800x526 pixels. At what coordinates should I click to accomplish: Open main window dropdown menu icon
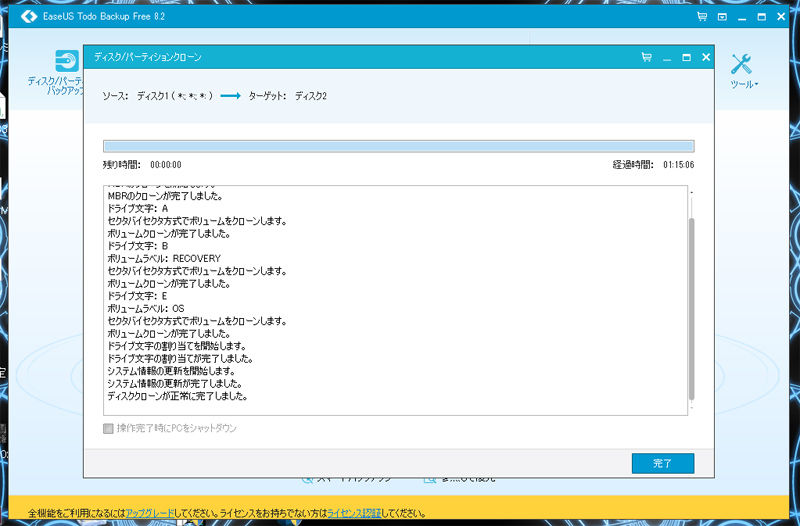[x=722, y=17]
